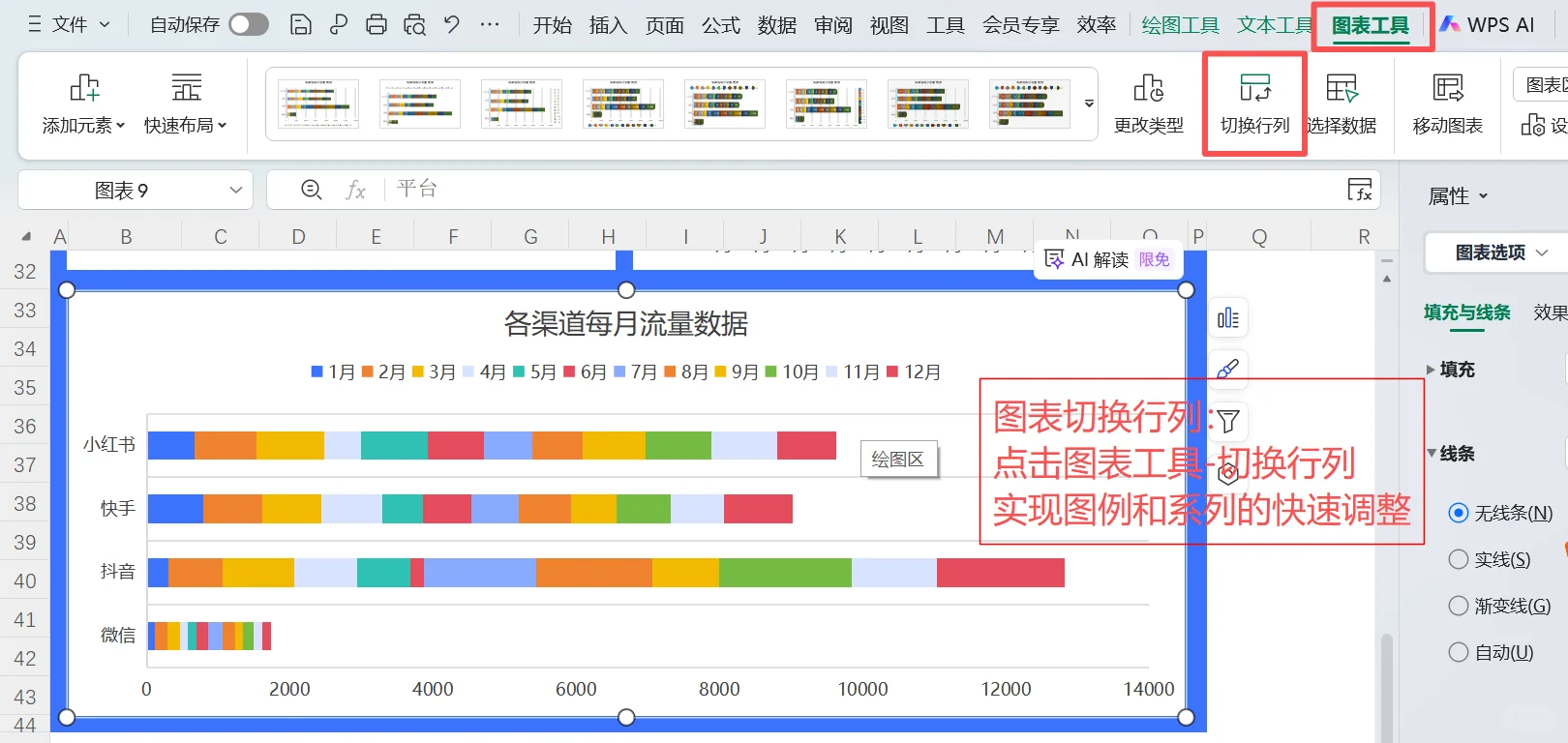
Task: Choose the fourth chart style thumbnail
Action: [x=623, y=104]
